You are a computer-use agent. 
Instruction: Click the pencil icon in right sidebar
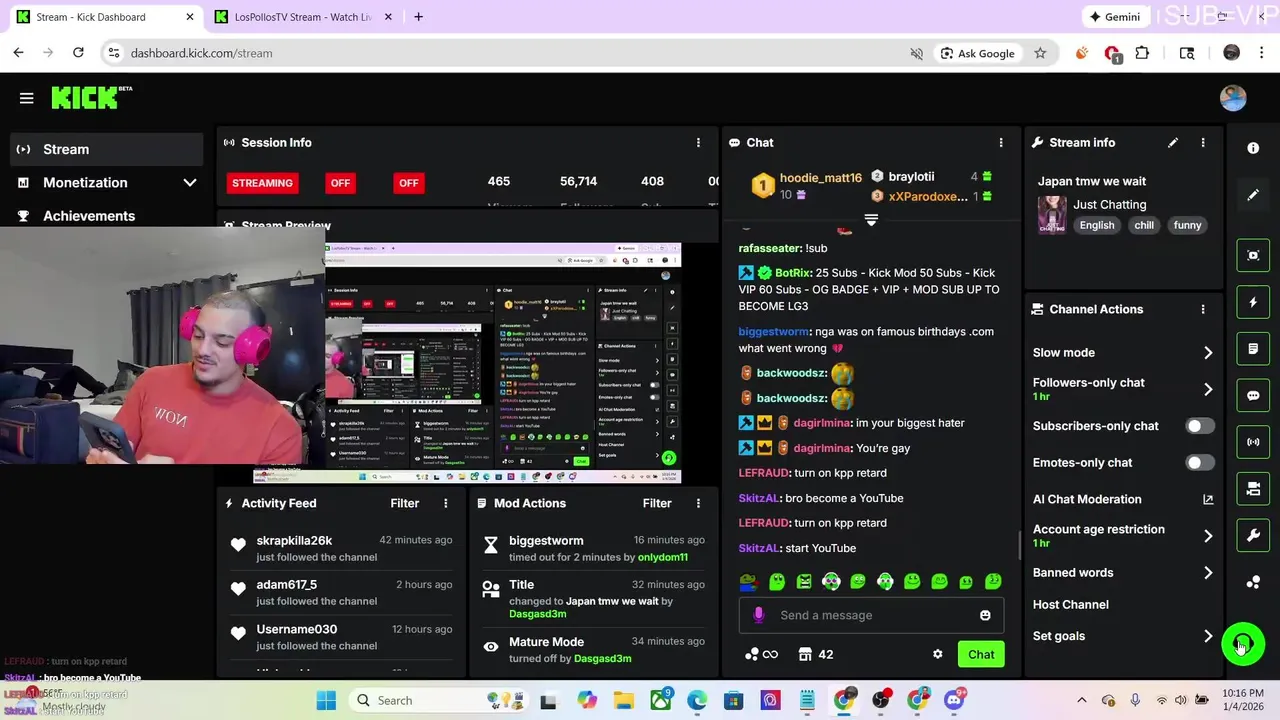pyautogui.click(x=1253, y=195)
